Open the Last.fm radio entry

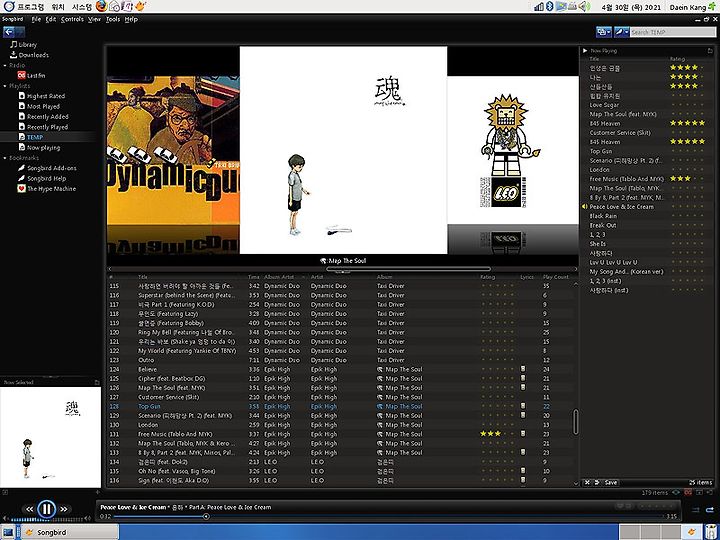point(31,75)
